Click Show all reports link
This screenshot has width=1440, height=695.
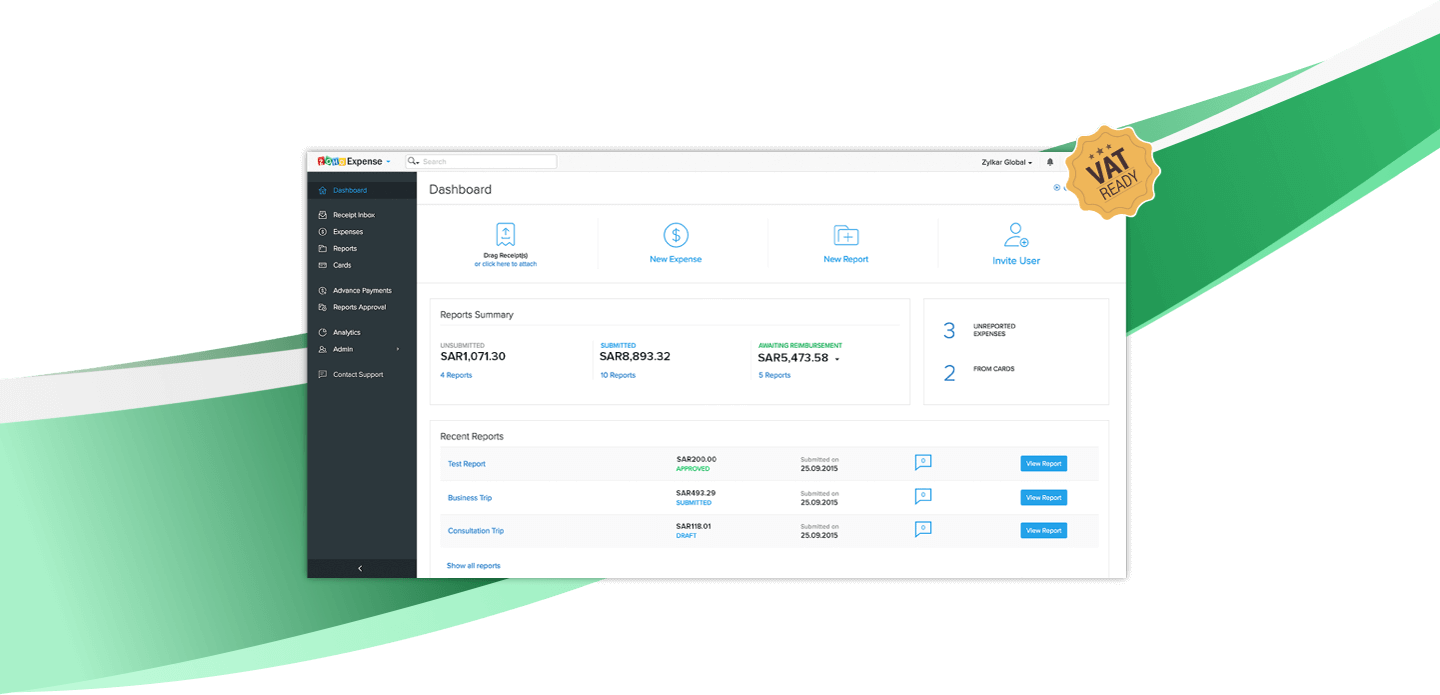coord(474,566)
